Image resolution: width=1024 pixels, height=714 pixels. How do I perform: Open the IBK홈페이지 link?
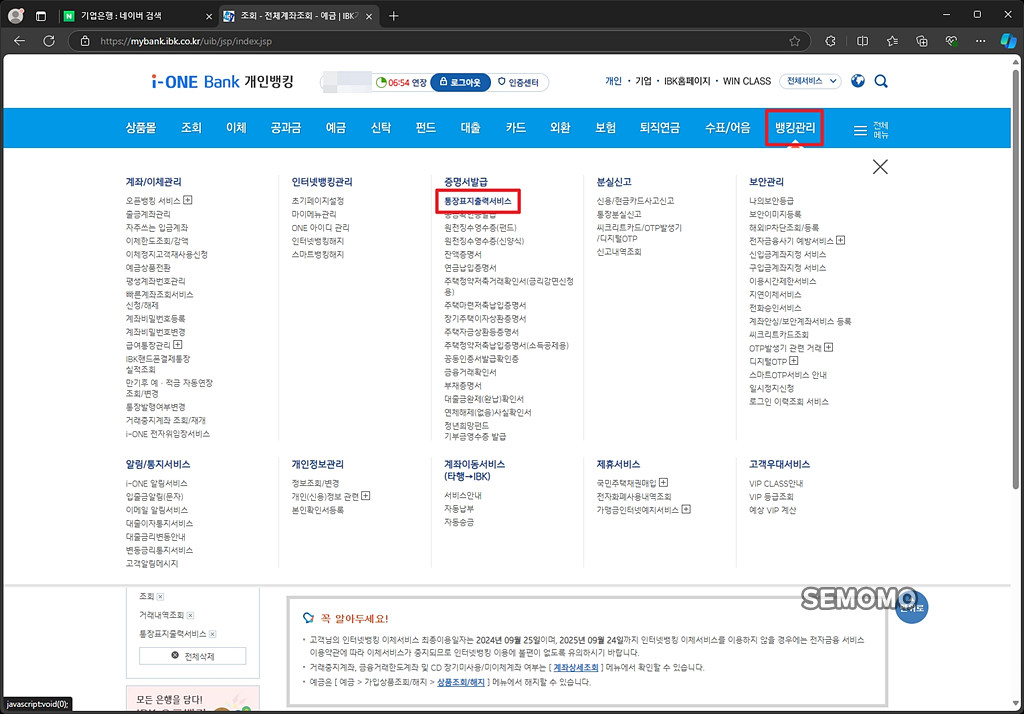pyautogui.click(x=687, y=81)
